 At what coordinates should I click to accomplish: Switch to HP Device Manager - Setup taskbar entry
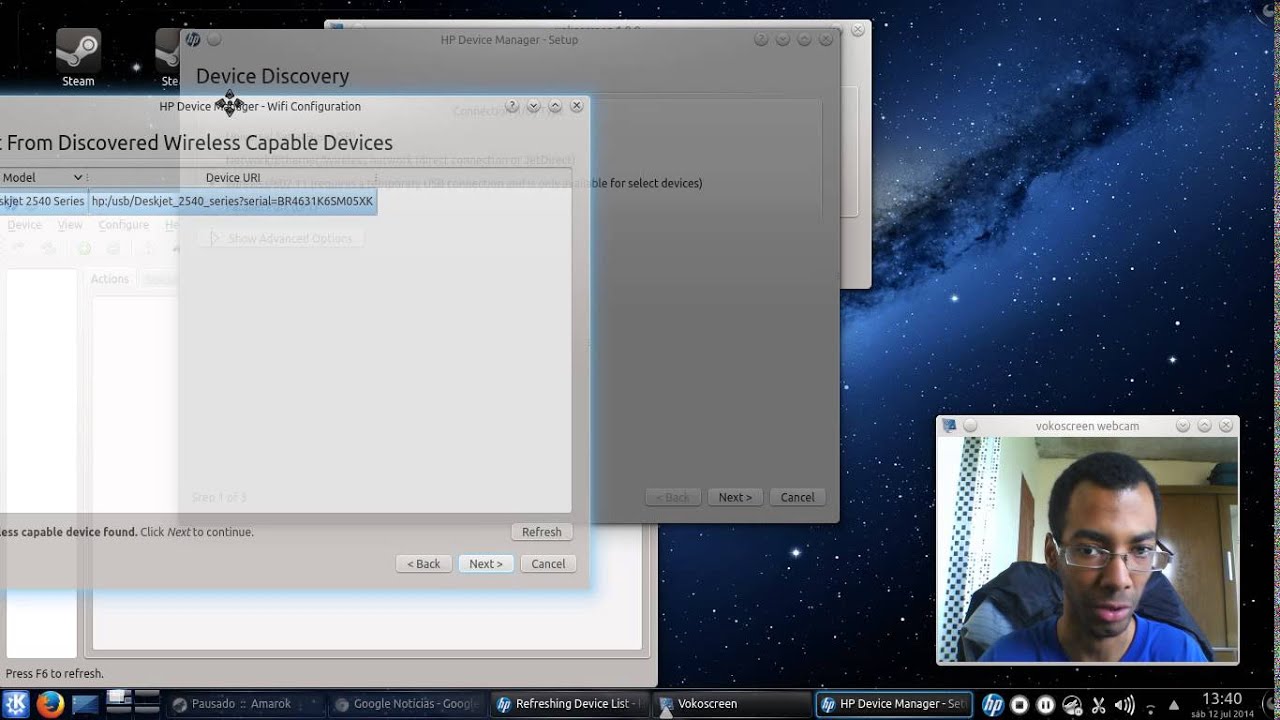coord(894,704)
